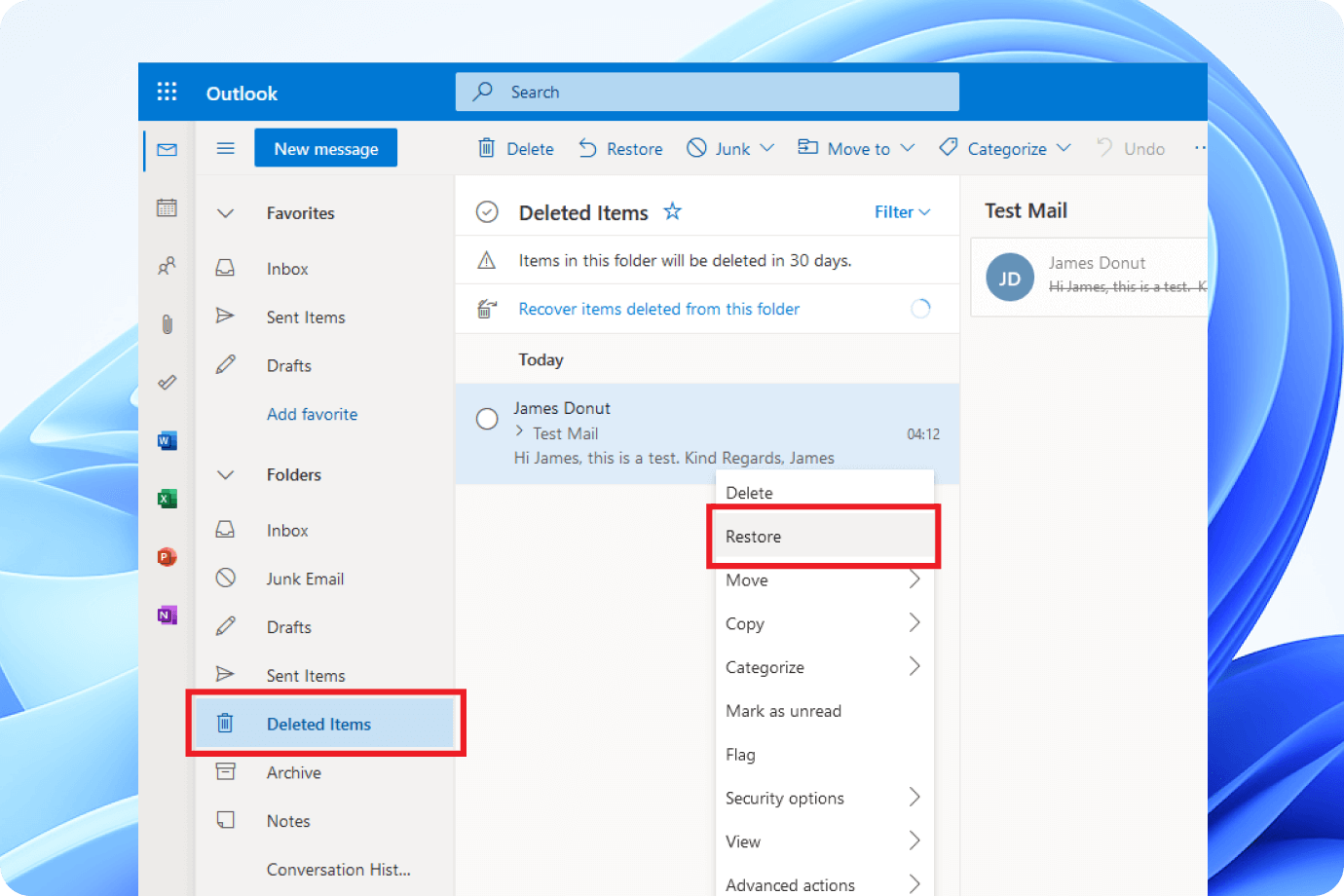Click the 04:12 message timestamp

[923, 434]
